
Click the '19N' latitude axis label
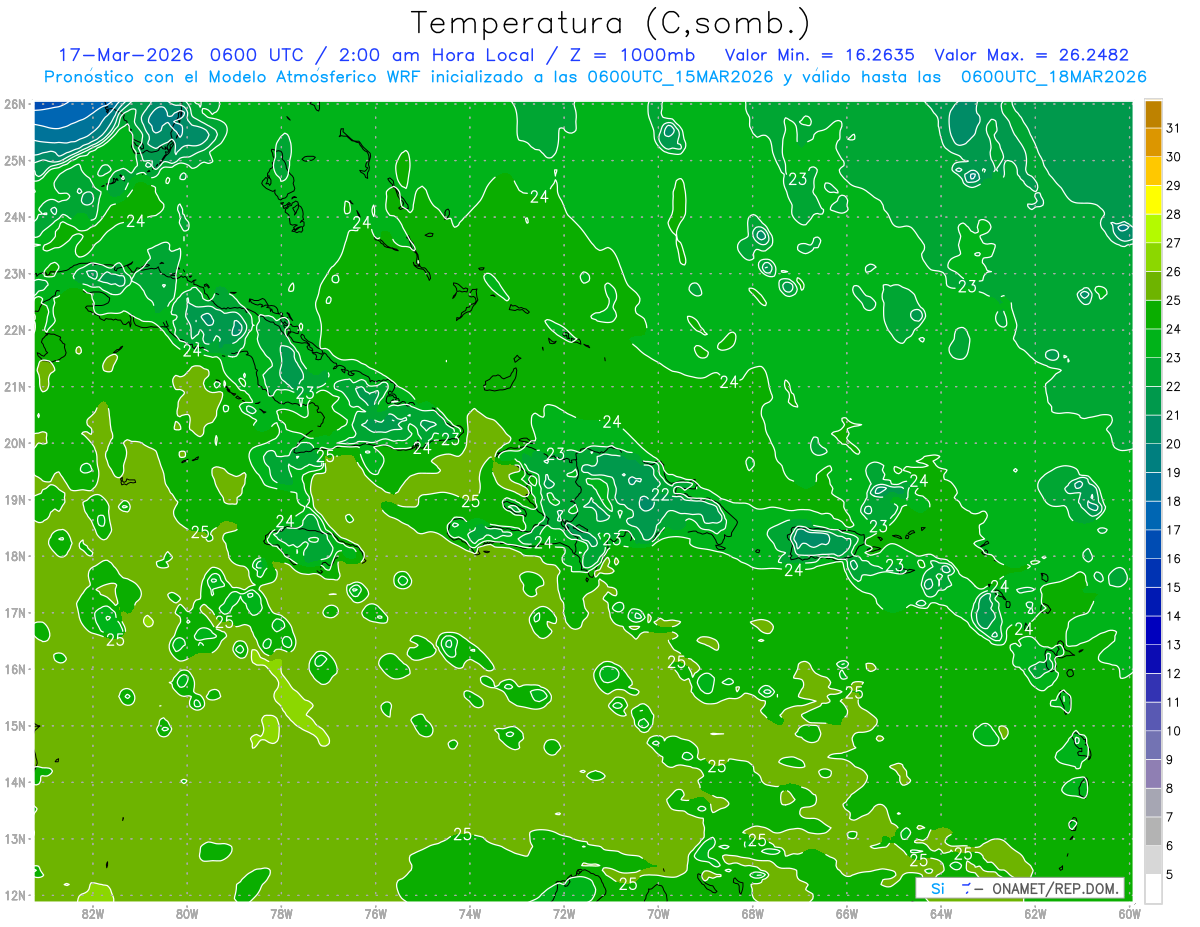[x=14, y=500]
